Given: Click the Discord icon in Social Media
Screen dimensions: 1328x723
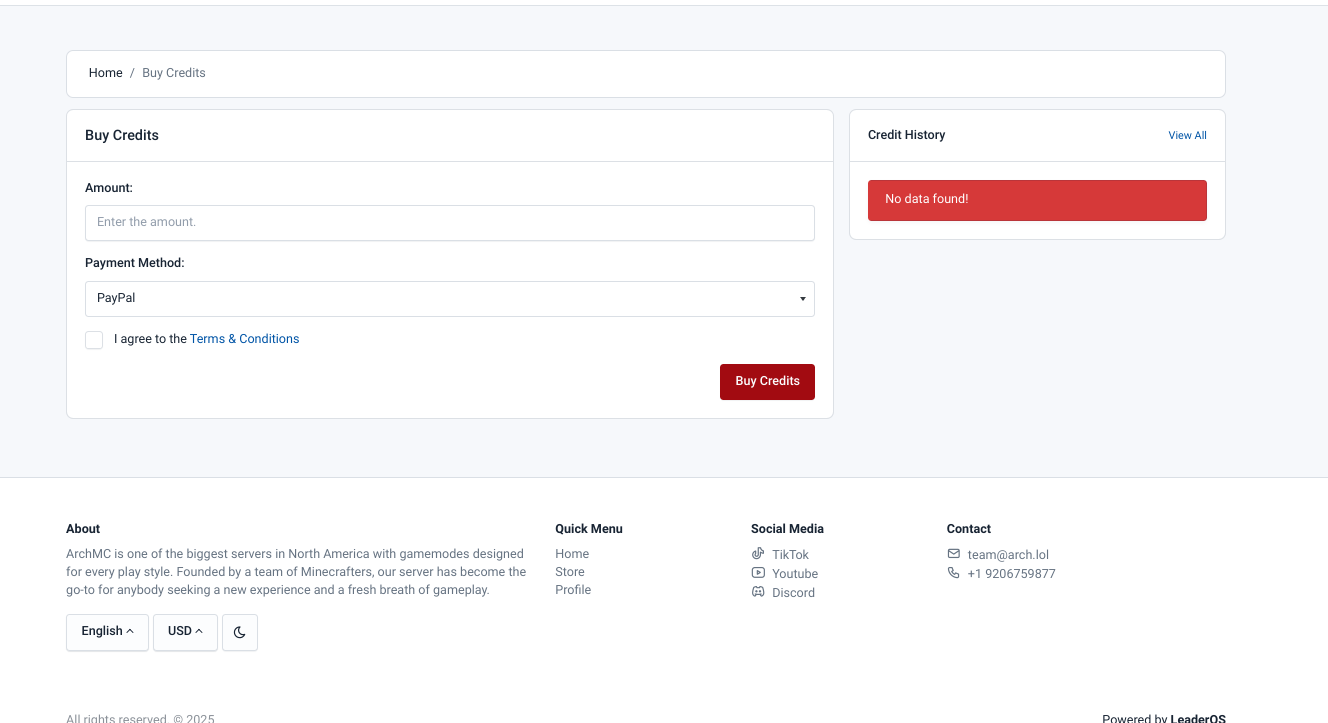Looking at the screenshot, I should click(758, 592).
